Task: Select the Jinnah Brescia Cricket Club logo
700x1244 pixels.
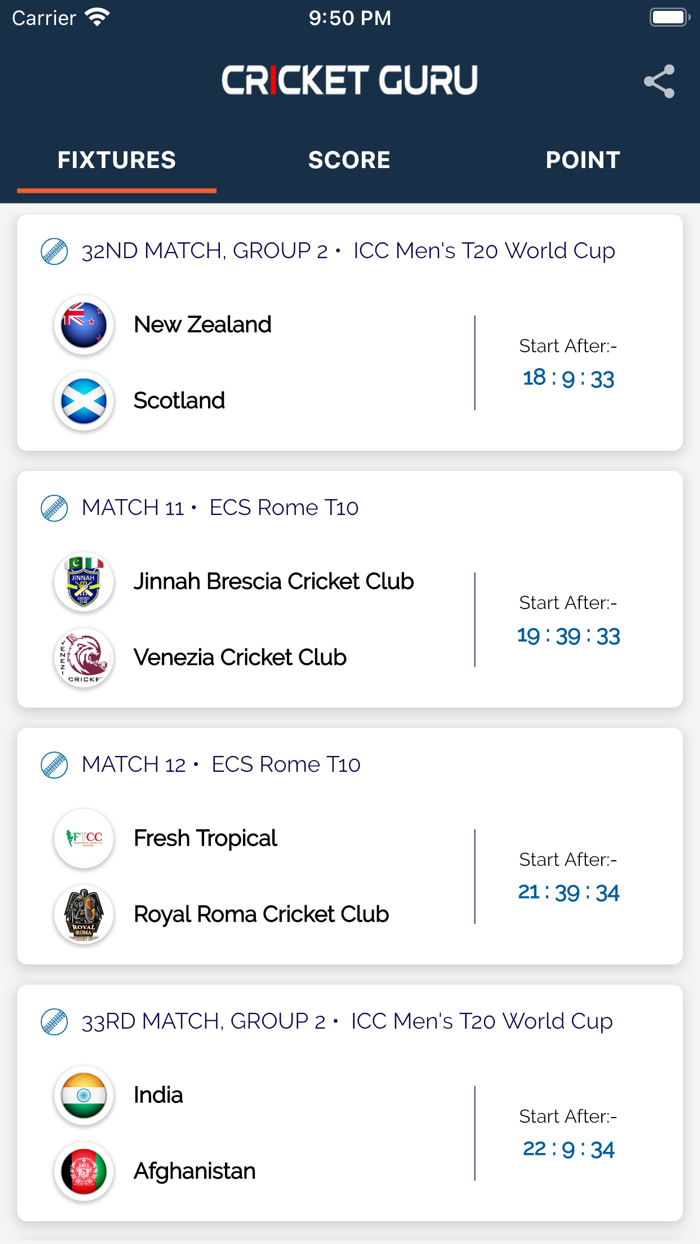Action: [x=83, y=581]
